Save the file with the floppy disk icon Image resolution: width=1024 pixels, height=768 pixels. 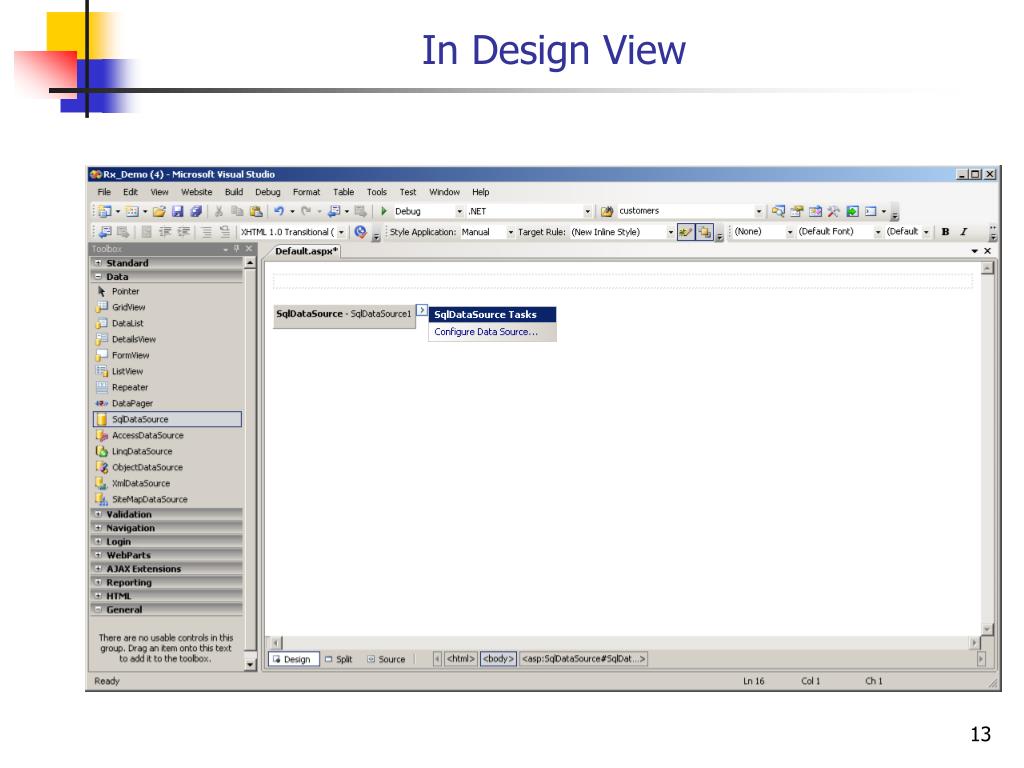pos(177,211)
